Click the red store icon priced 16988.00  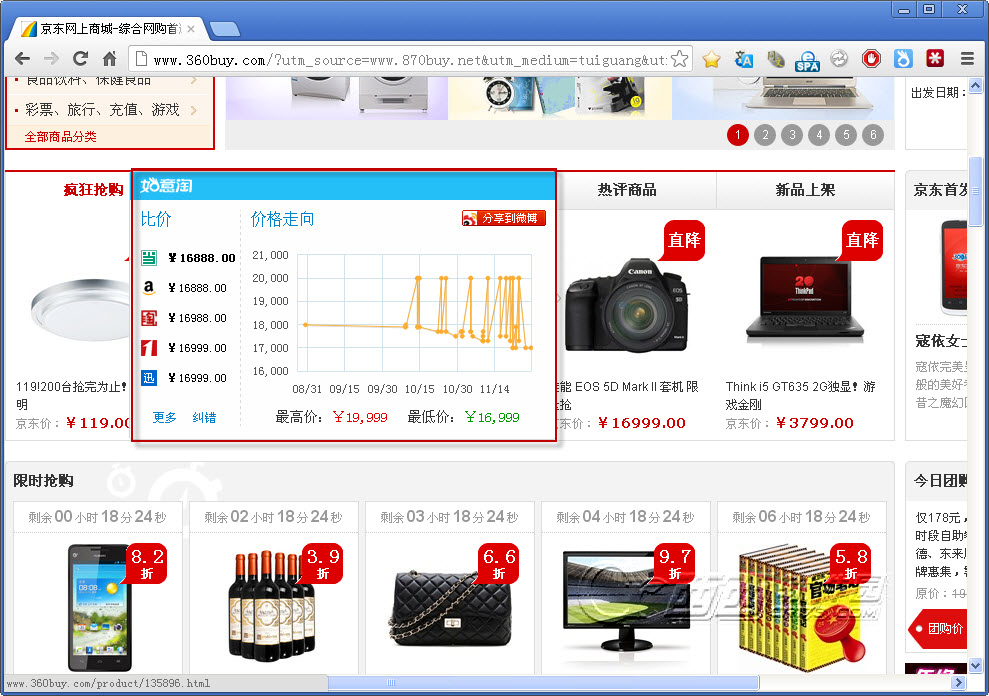point(149,317)
